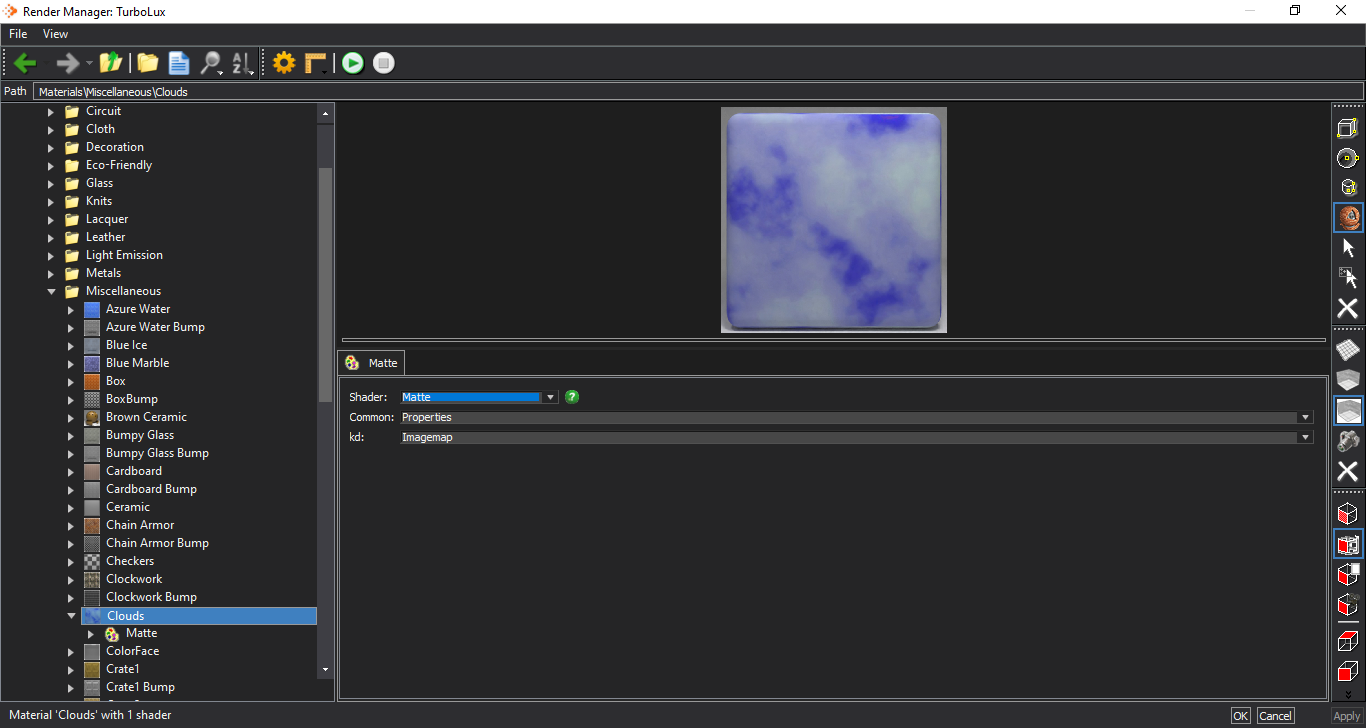Open the View menu
The image size is (1366, 728).
(55, 34)
